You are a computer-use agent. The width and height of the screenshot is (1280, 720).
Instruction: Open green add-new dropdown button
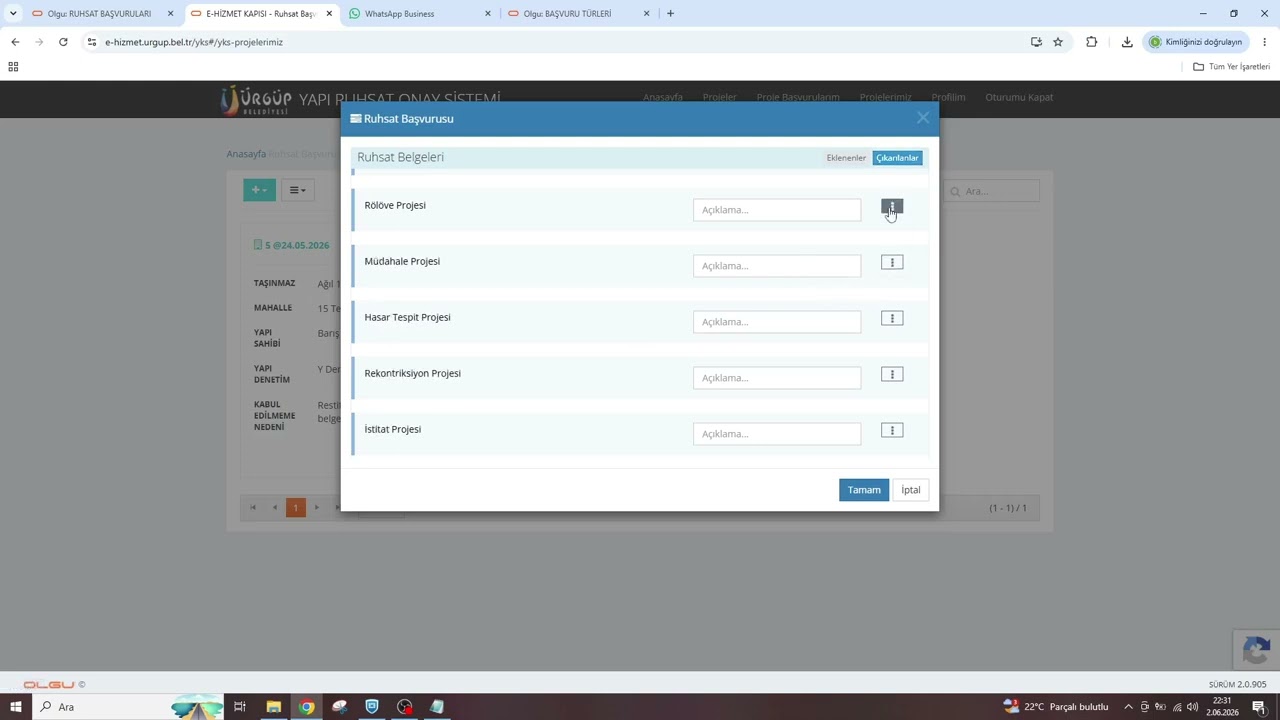(x=259, y=190)
